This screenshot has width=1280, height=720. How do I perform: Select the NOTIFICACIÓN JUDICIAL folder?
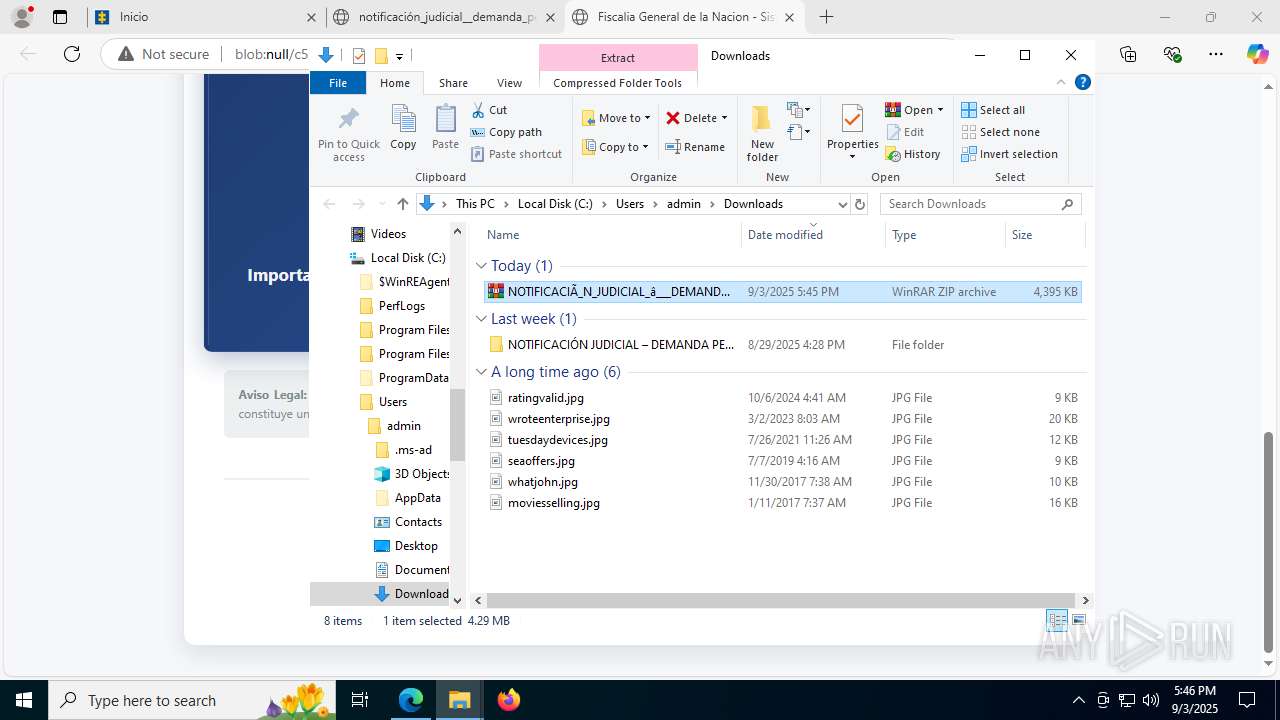782,345
